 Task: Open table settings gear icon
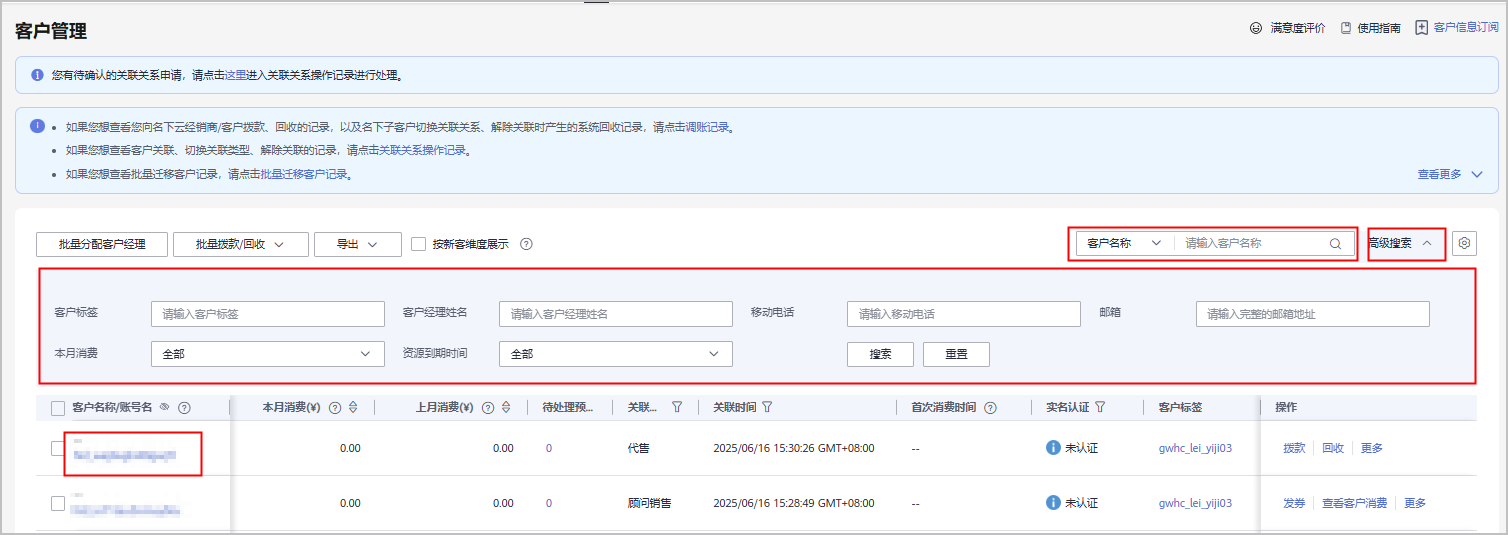coord(1465,243)
